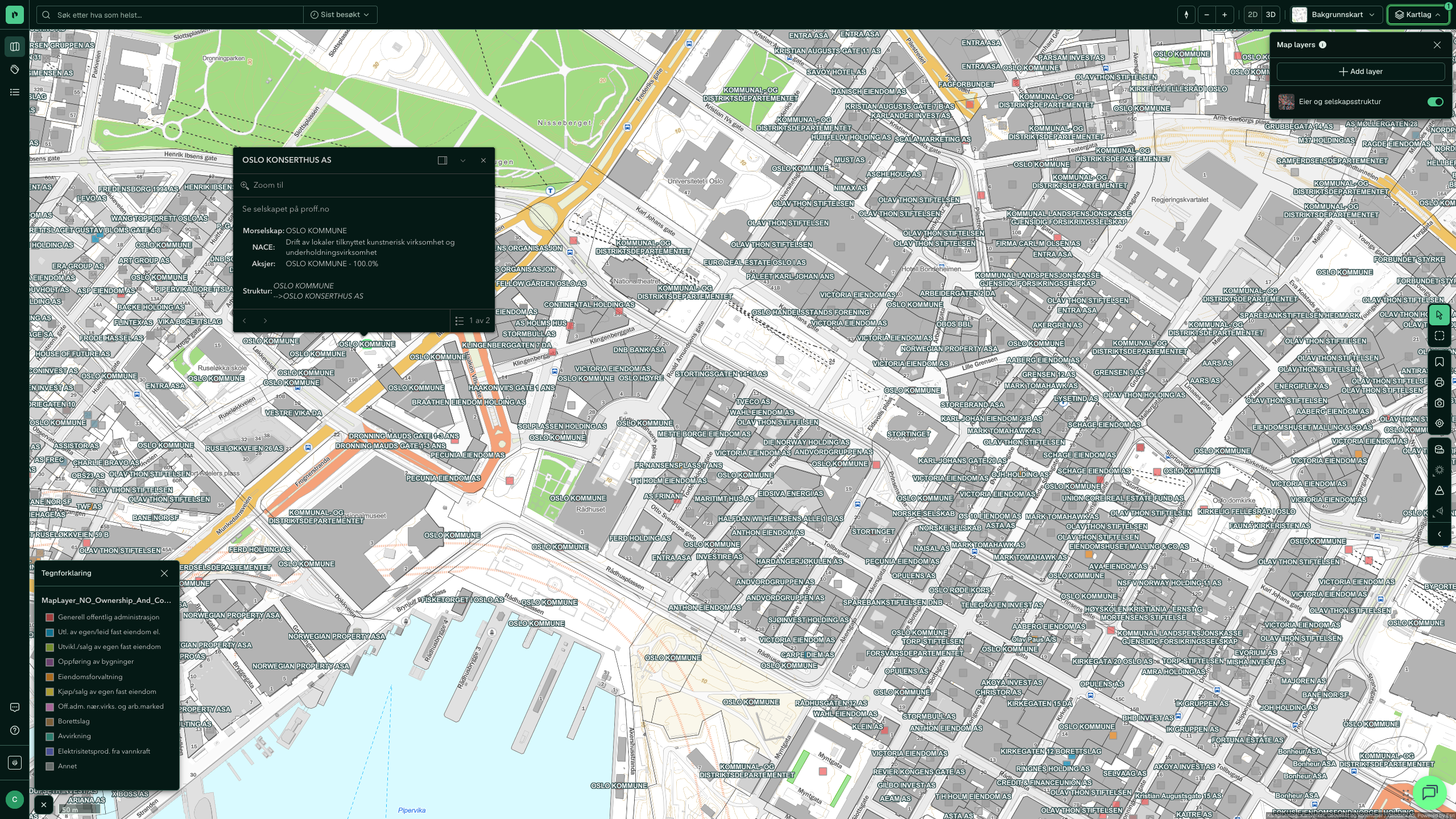Screen dimensions: 1456x819
Task: Click the OSLO KOMMUNE - 100.0% shares text
Action: (332, 264)
